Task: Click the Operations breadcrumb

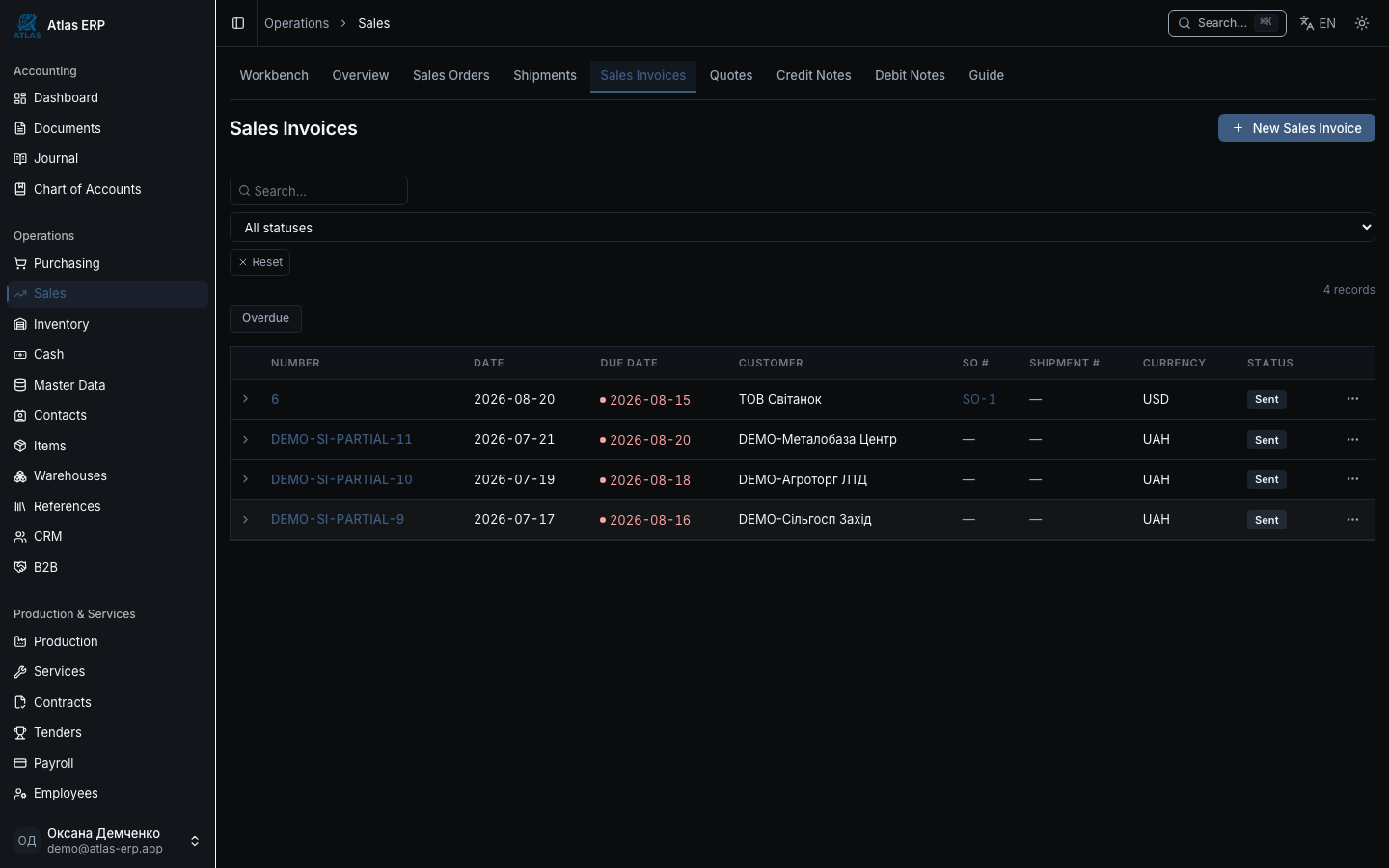Action: coord(296,23)
